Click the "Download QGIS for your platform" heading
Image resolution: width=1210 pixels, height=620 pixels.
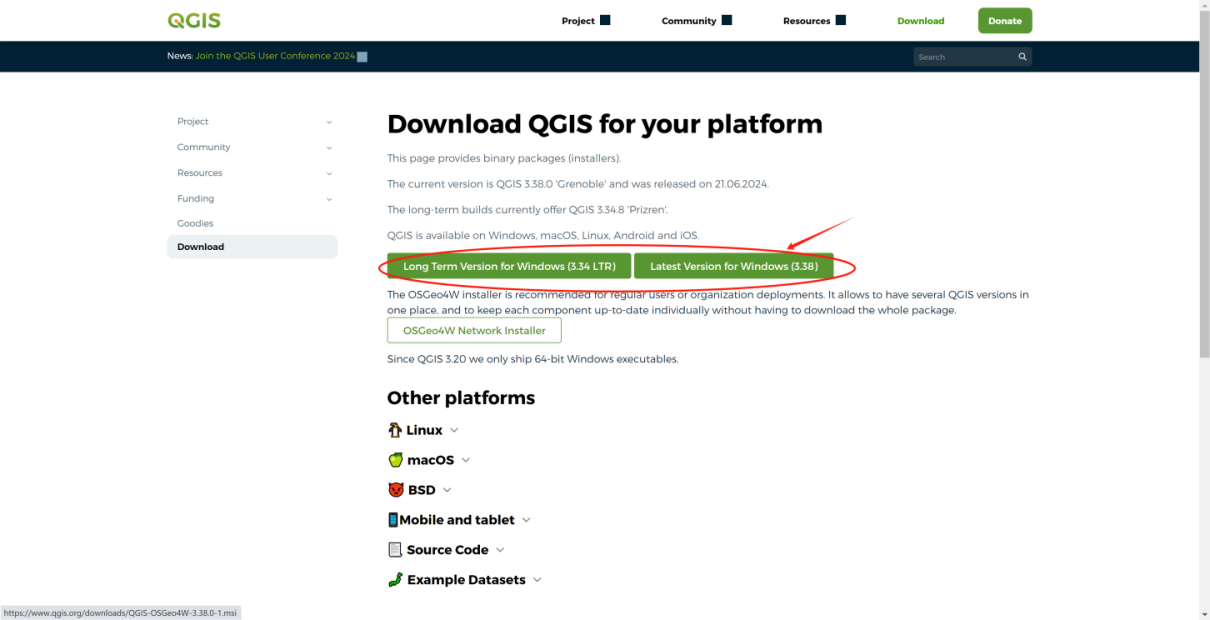coord(605,124)
